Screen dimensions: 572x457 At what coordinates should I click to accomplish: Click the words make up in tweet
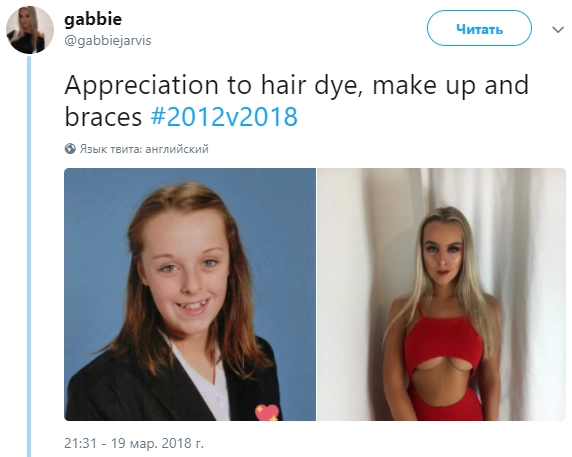pos(424,86)
